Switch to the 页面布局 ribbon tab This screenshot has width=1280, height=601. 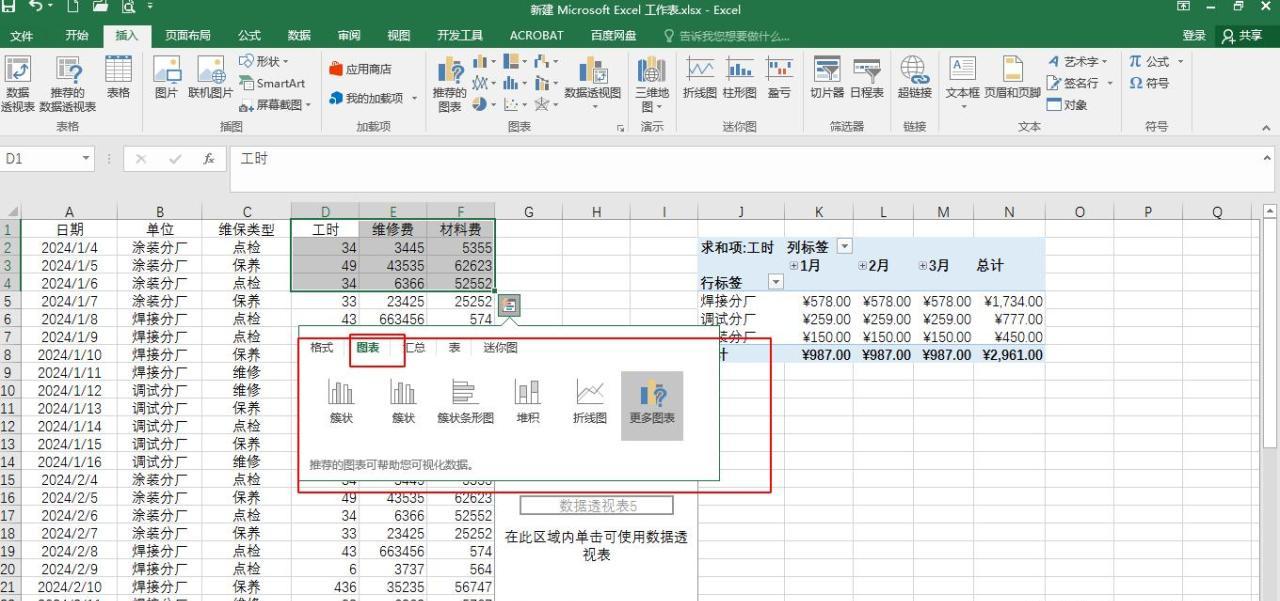coord(188,35)
